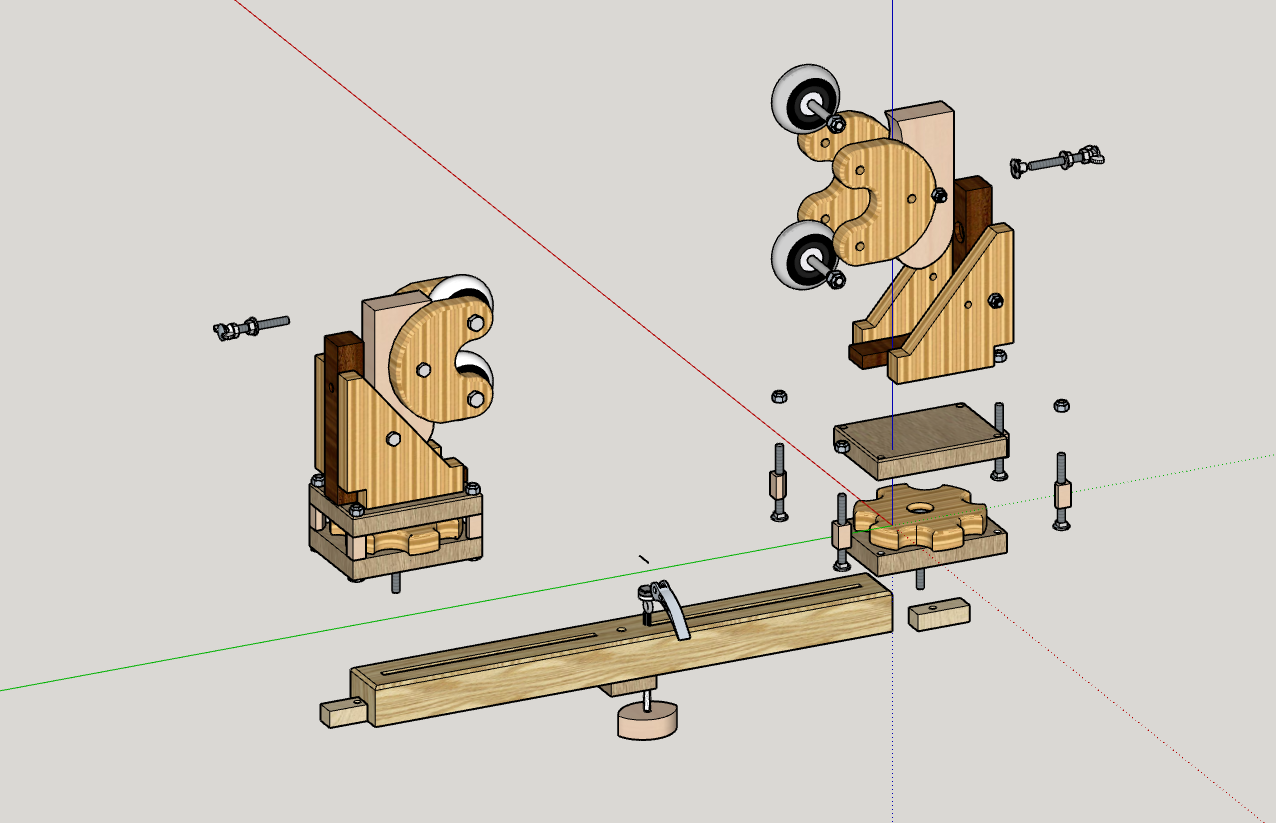Pick the floating hex nut left of the plate
Screen dimensions: 1276x823
(x=779, y=396)
